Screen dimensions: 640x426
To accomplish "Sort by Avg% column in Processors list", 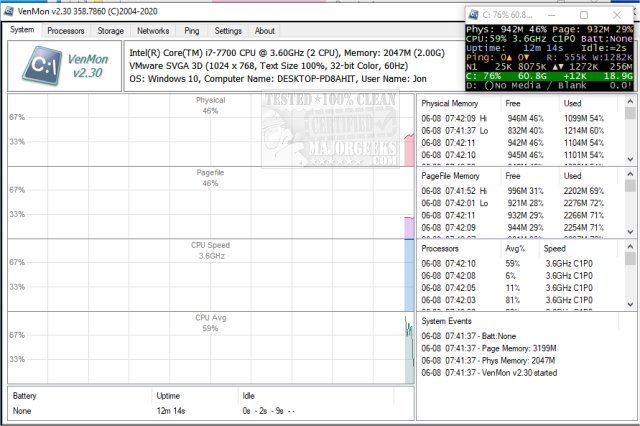I will (x=516, y=247).
